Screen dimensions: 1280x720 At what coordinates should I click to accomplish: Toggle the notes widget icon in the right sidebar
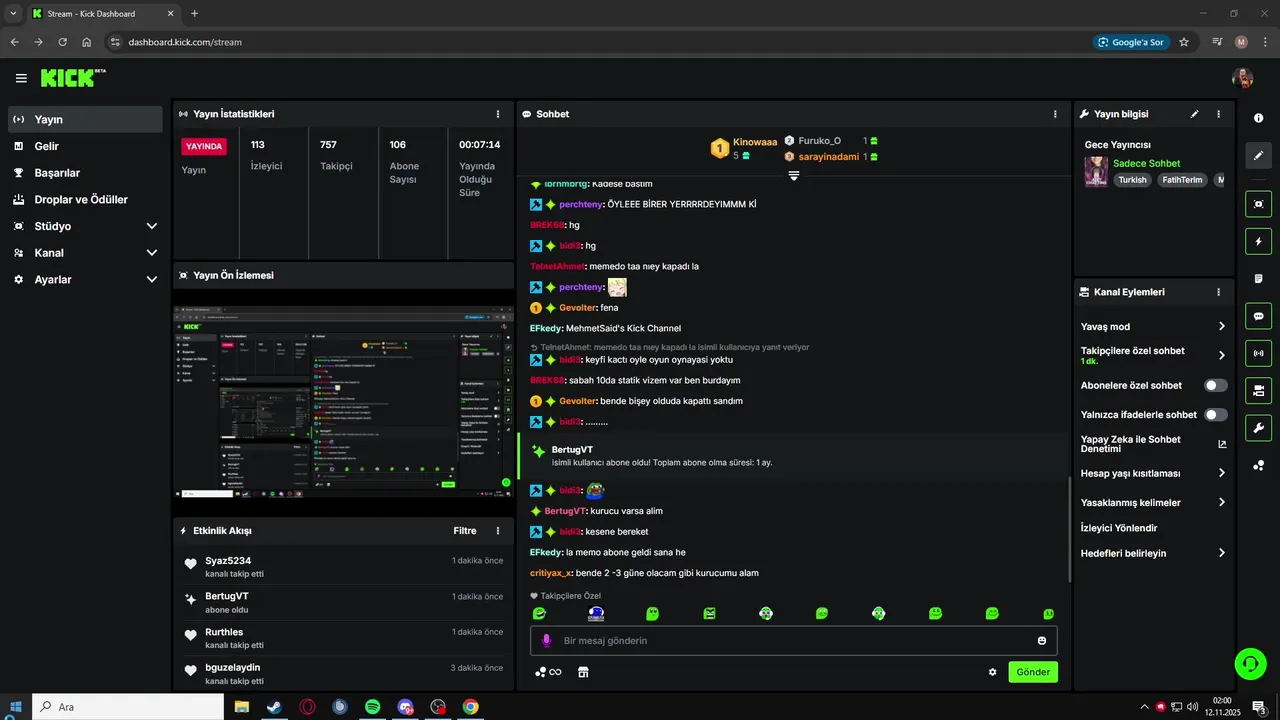tap(1258, 278)
